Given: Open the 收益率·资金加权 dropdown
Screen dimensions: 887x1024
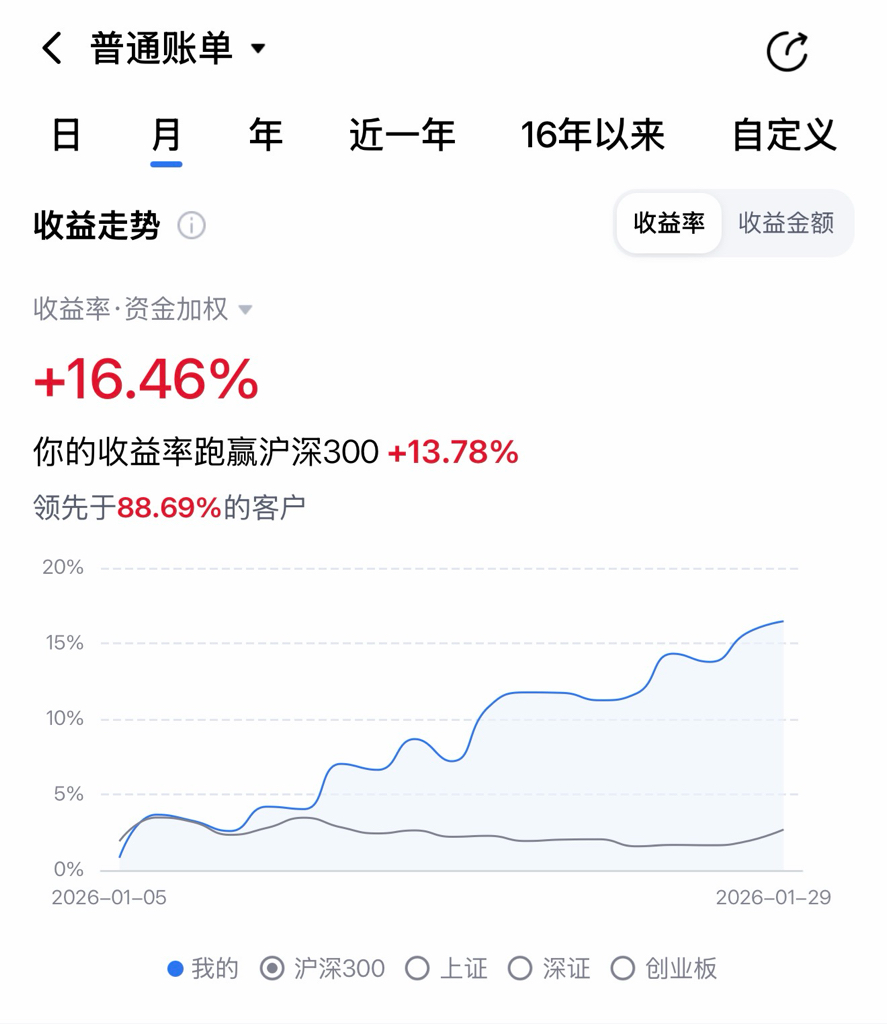Looking at the screenshot, I should click(143, 309).
